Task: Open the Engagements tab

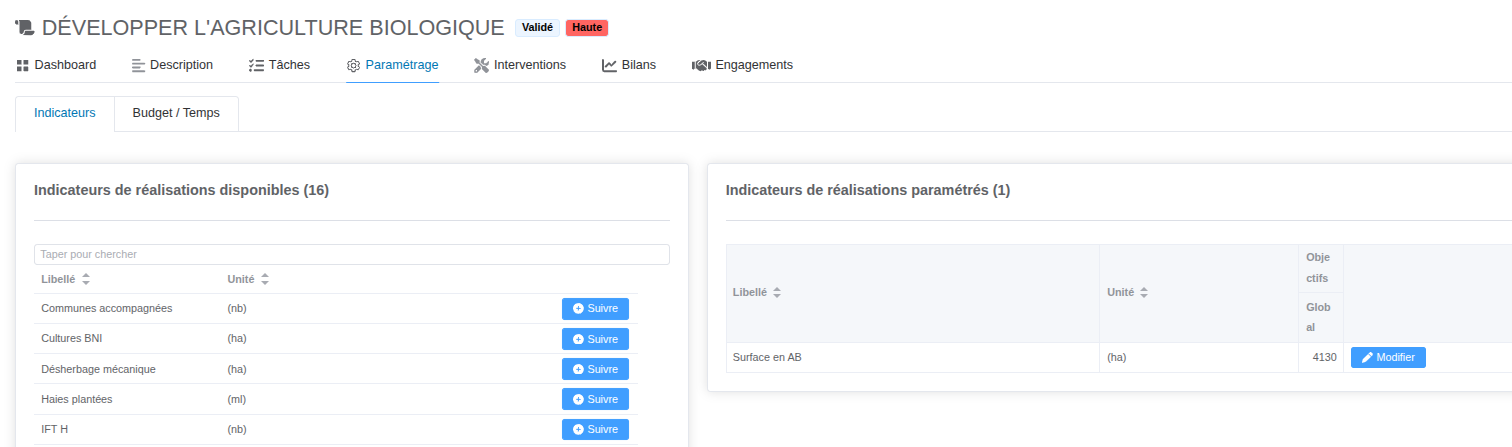Action: tap(742, 65)
